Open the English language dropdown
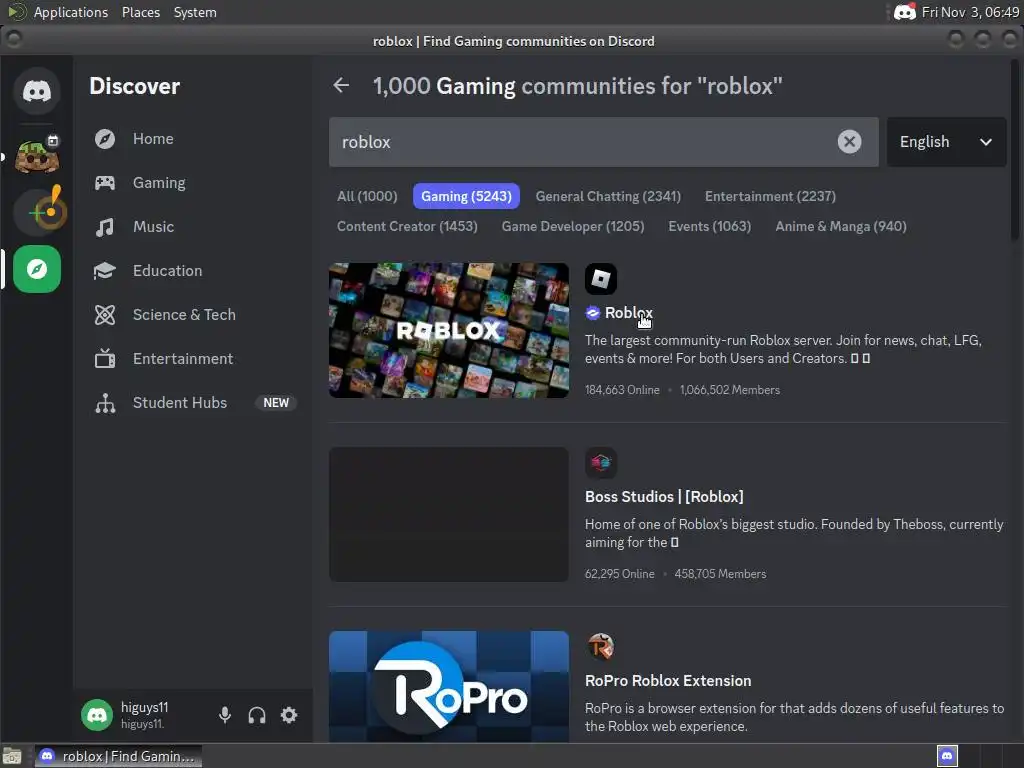The width and height of the screenshot is (1024, 768). (946, 142)
